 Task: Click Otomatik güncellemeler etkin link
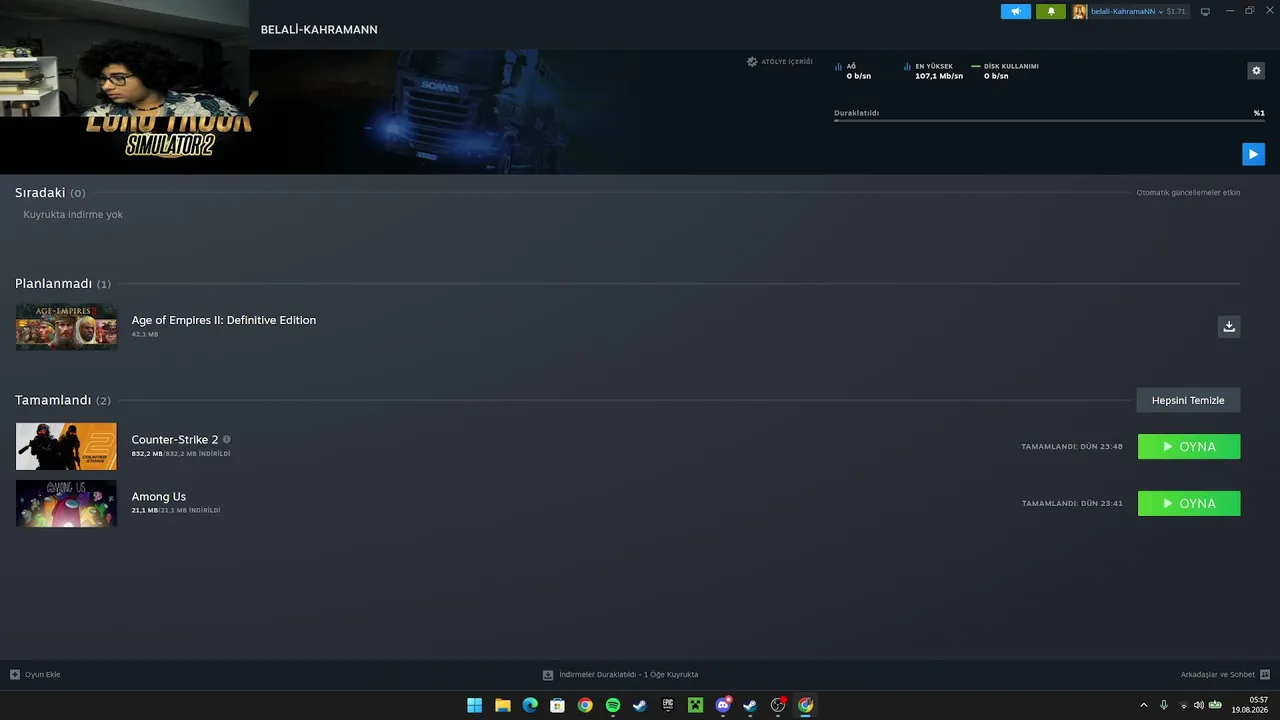pyautogui.click(x=1188, y=193)
